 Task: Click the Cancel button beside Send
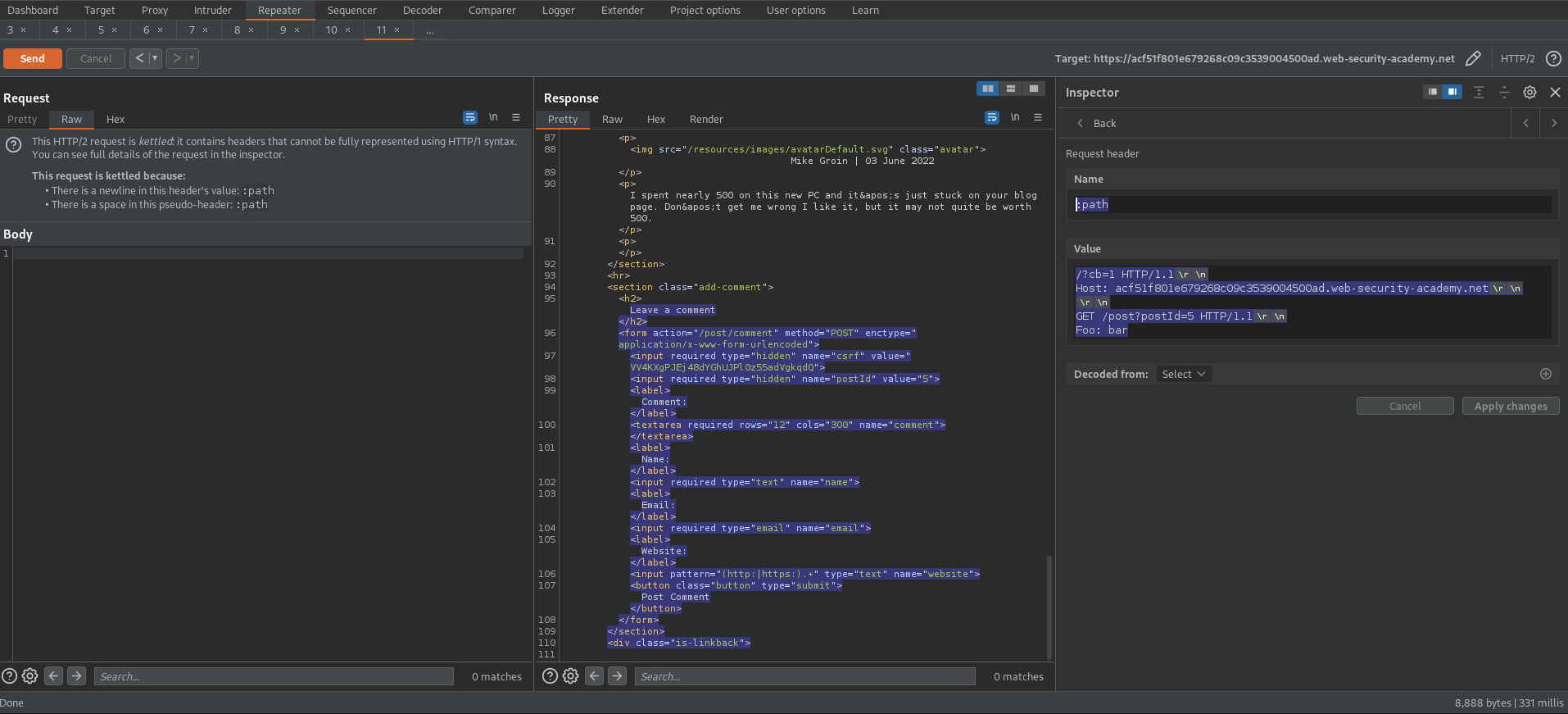96,58
